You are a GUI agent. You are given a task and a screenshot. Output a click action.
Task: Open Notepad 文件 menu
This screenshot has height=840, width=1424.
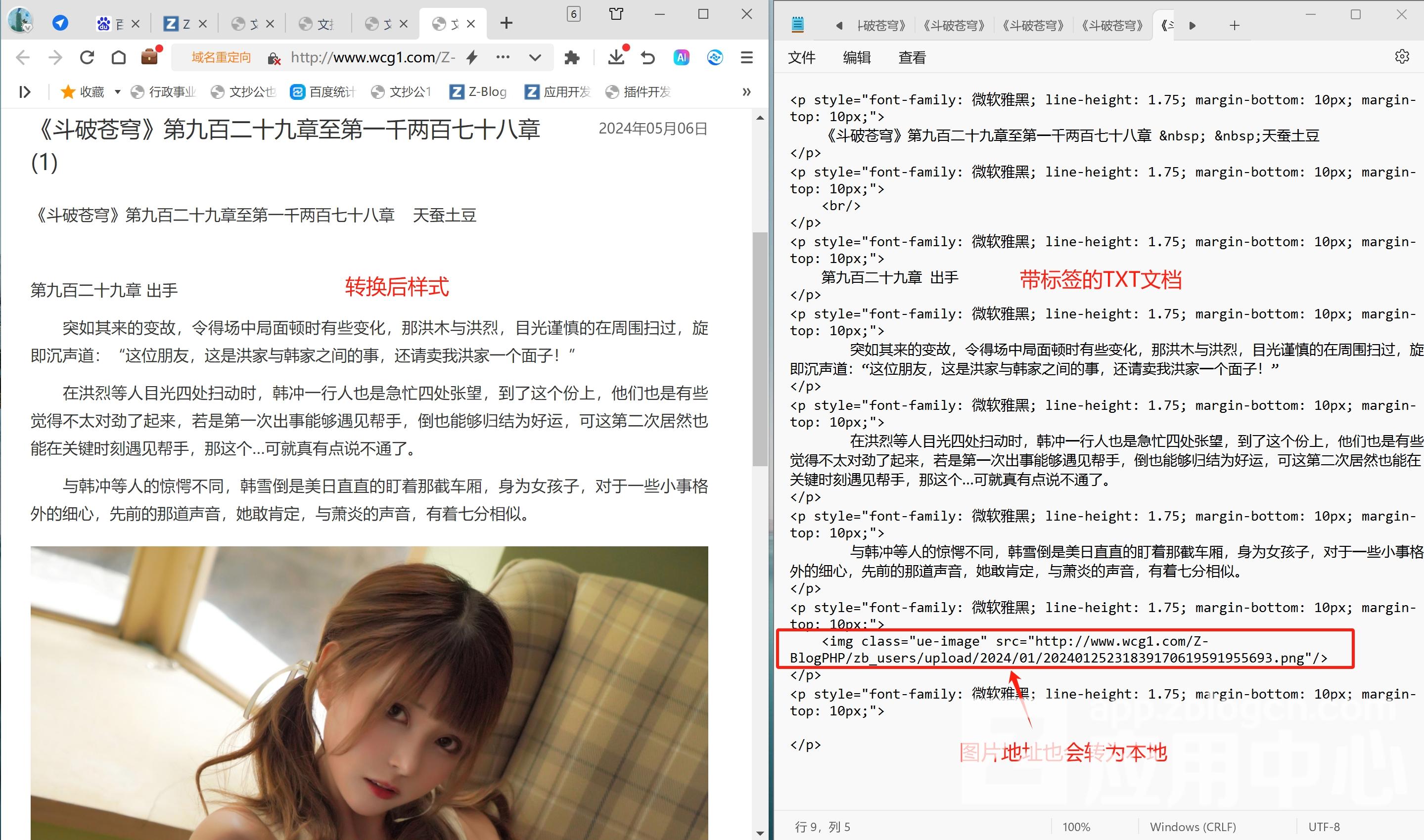802,57
